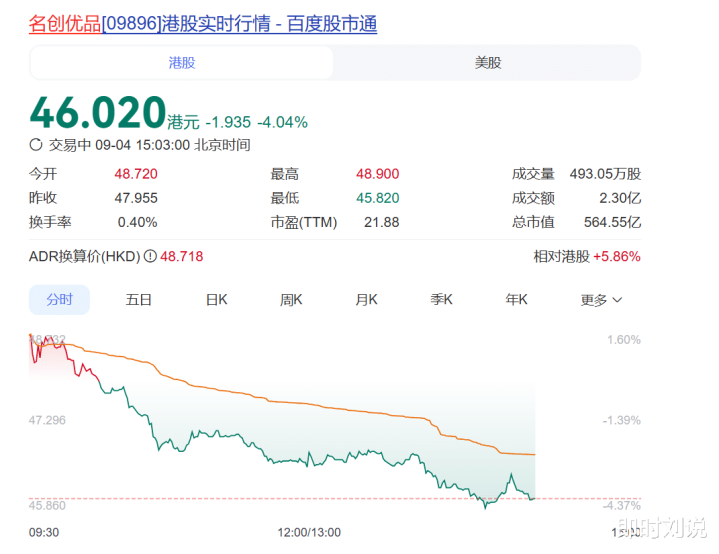The width and height of the screenshot is (719, 554).
Task: Click the 今开 value 48.720
Action: 136,174
